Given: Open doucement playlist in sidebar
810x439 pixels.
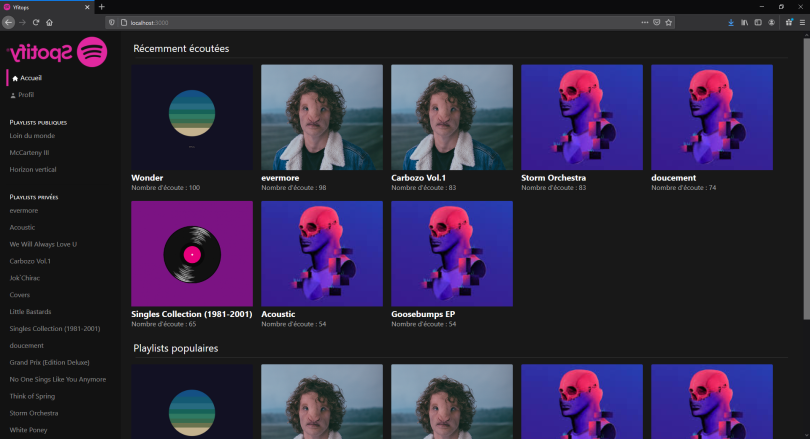Looking at the screenshot, I should (x=26, y=346).
